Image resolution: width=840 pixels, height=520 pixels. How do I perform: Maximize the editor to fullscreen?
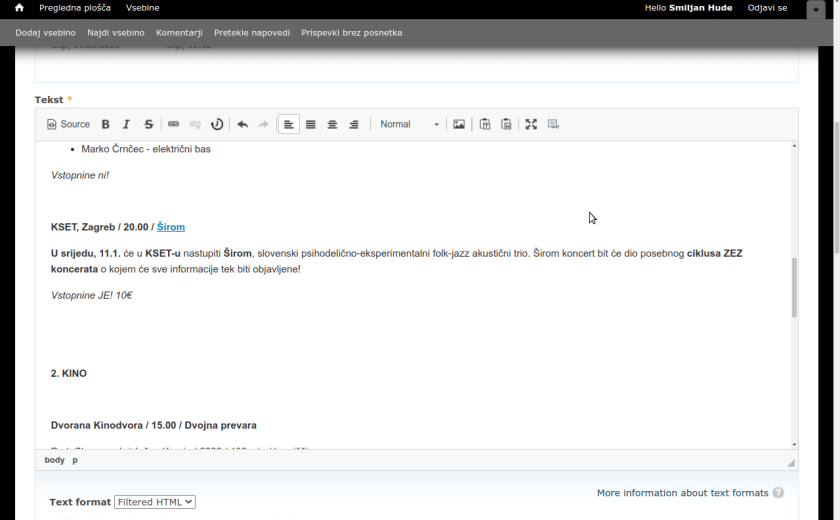point(531,125)
